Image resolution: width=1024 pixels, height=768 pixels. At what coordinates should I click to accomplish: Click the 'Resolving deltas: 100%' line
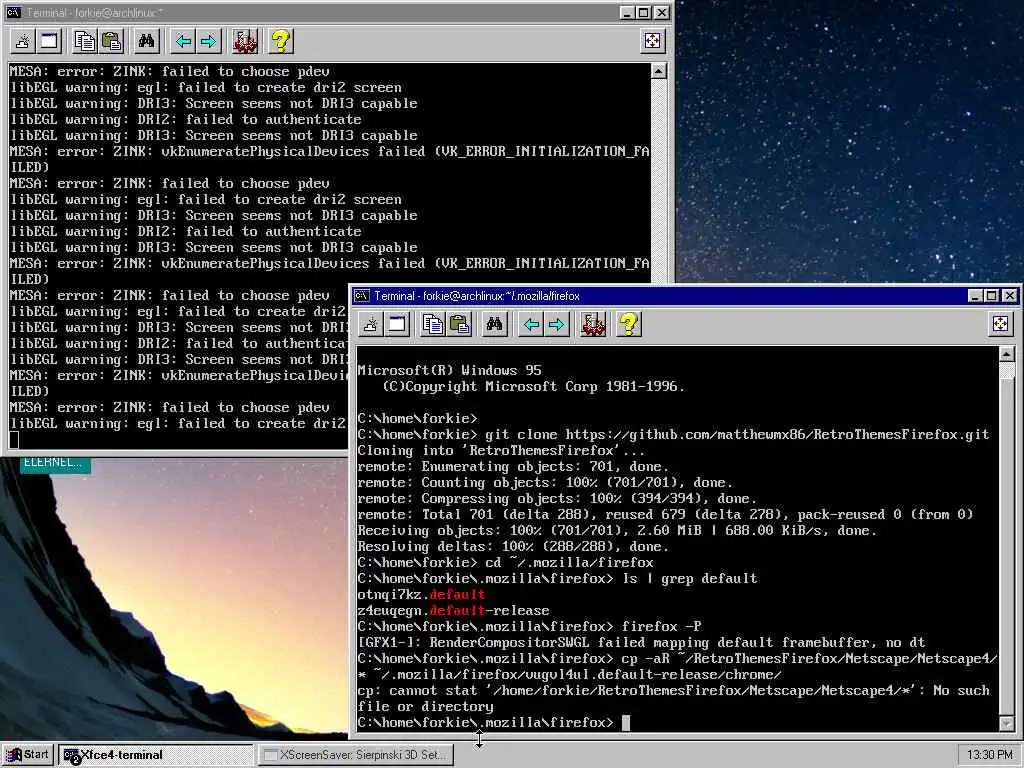(x=513, y=547)
